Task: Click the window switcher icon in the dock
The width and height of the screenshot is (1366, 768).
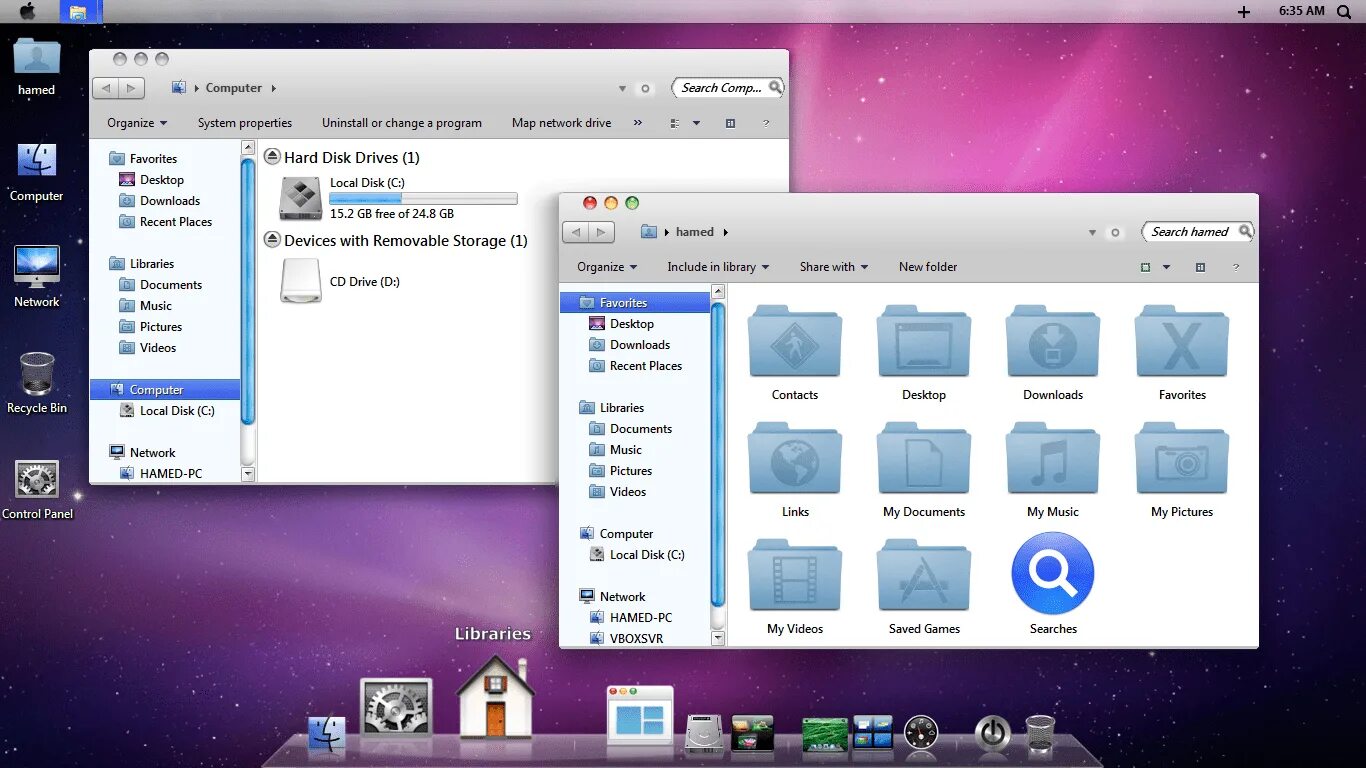Action: [640, 714]
